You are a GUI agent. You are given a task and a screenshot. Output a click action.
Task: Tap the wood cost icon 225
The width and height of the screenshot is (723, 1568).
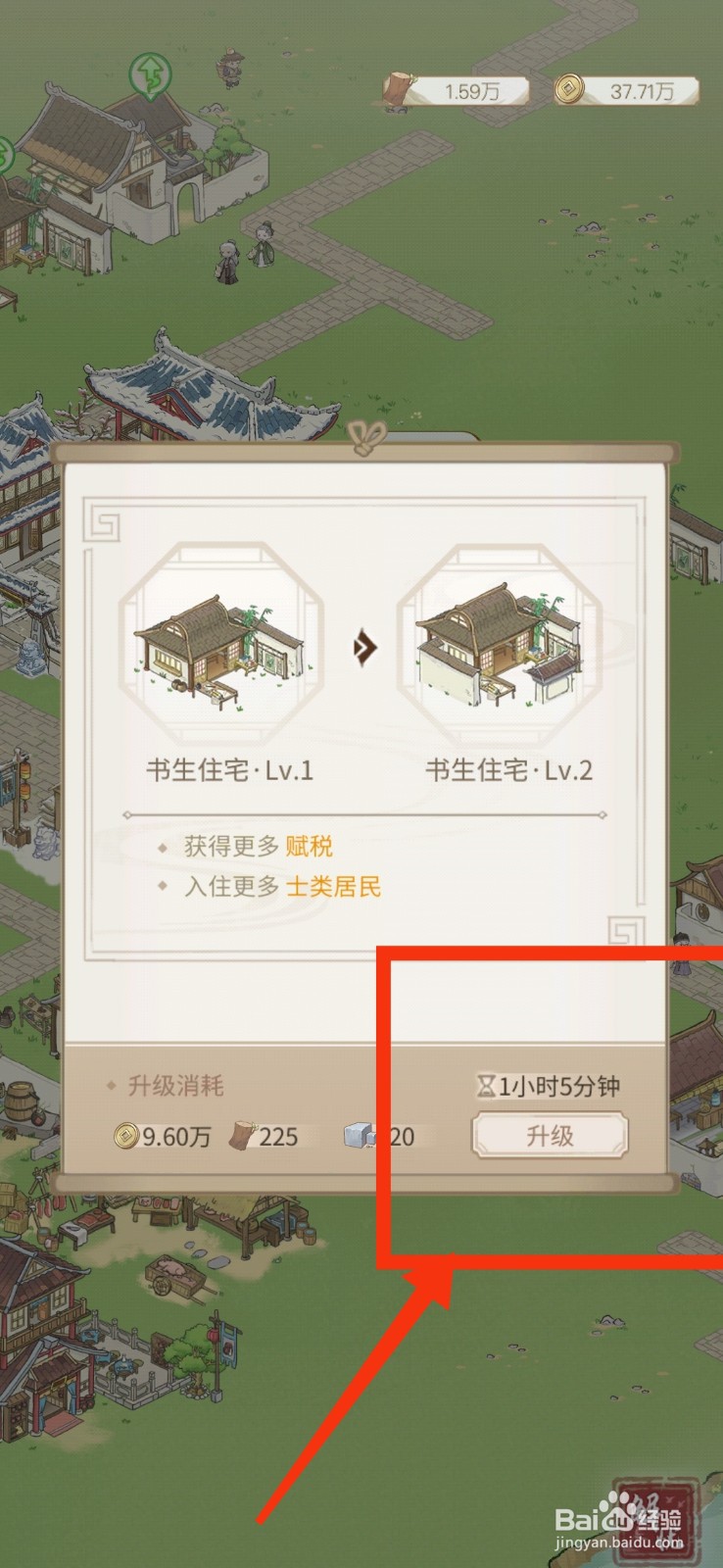point(242,1136)
